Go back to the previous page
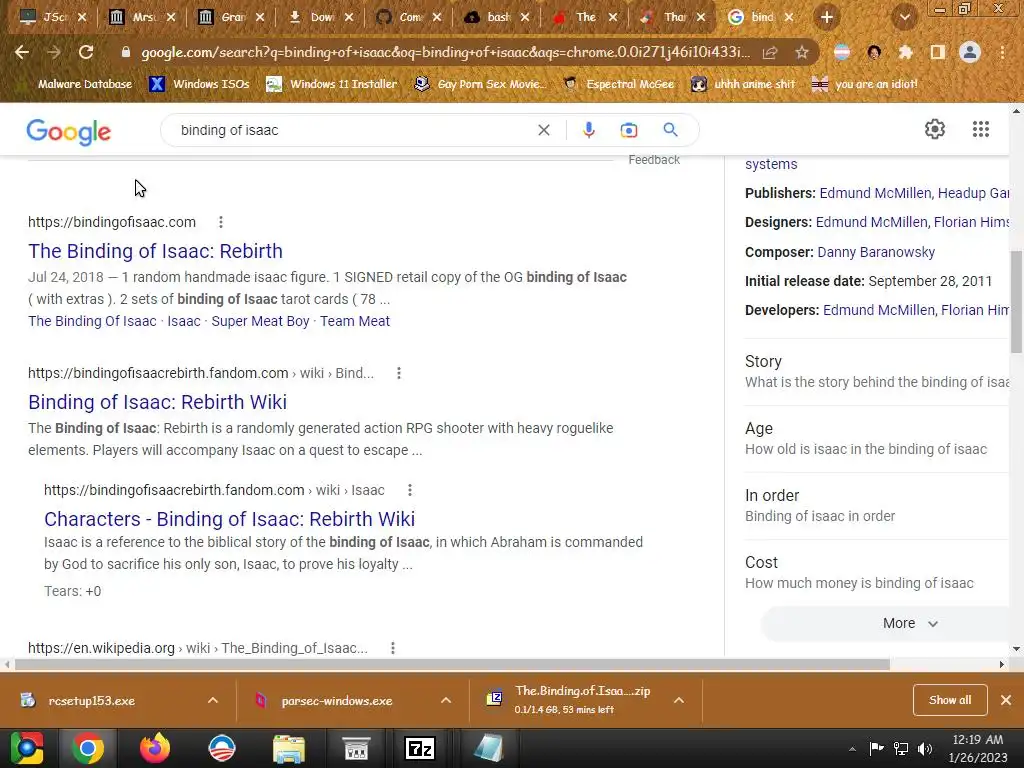The height and width of the screenshot is (768, 1024). click(22, 52)
